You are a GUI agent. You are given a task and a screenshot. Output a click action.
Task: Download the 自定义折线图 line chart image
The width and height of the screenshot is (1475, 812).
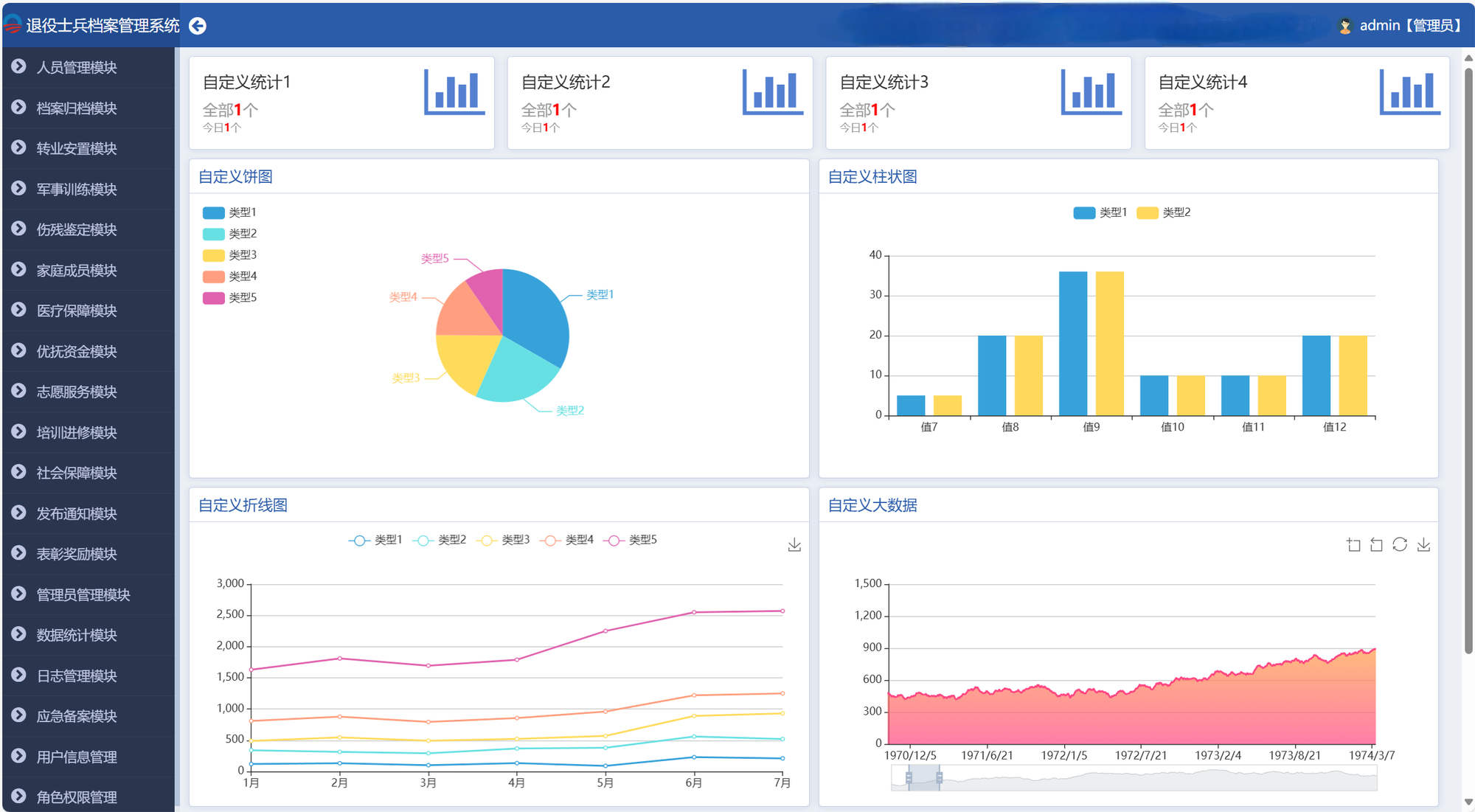tap(794, 545)
